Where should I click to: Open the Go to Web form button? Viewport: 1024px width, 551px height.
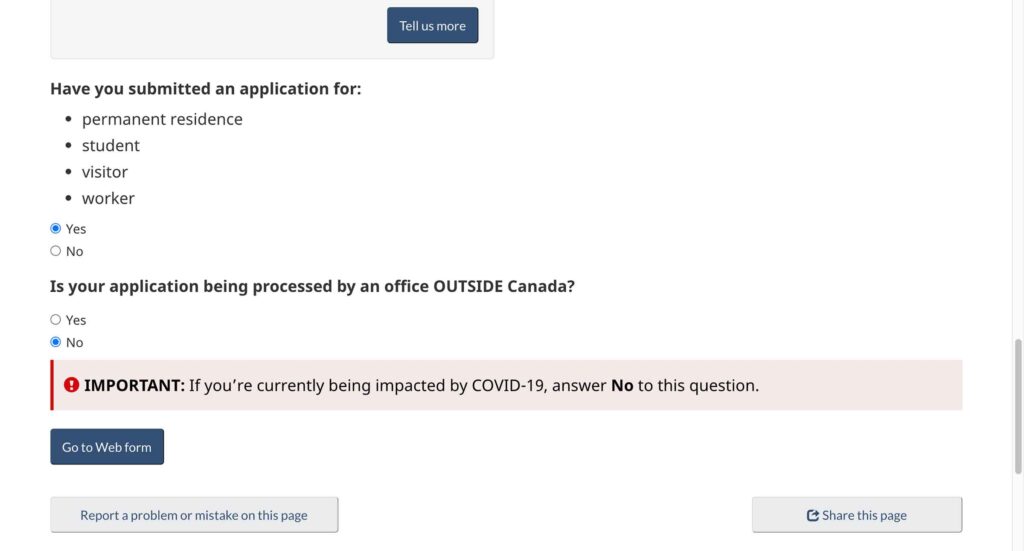[107, 447]
